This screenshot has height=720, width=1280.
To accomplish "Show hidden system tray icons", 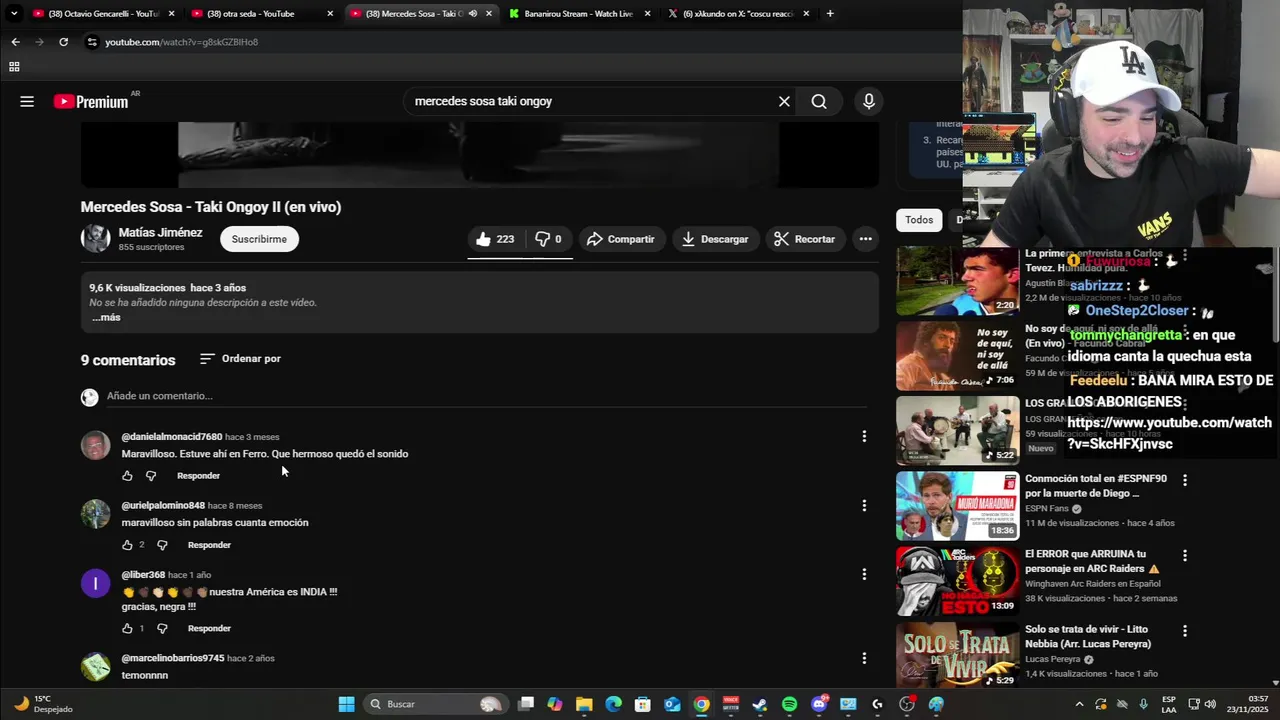I will point(1079,704).
